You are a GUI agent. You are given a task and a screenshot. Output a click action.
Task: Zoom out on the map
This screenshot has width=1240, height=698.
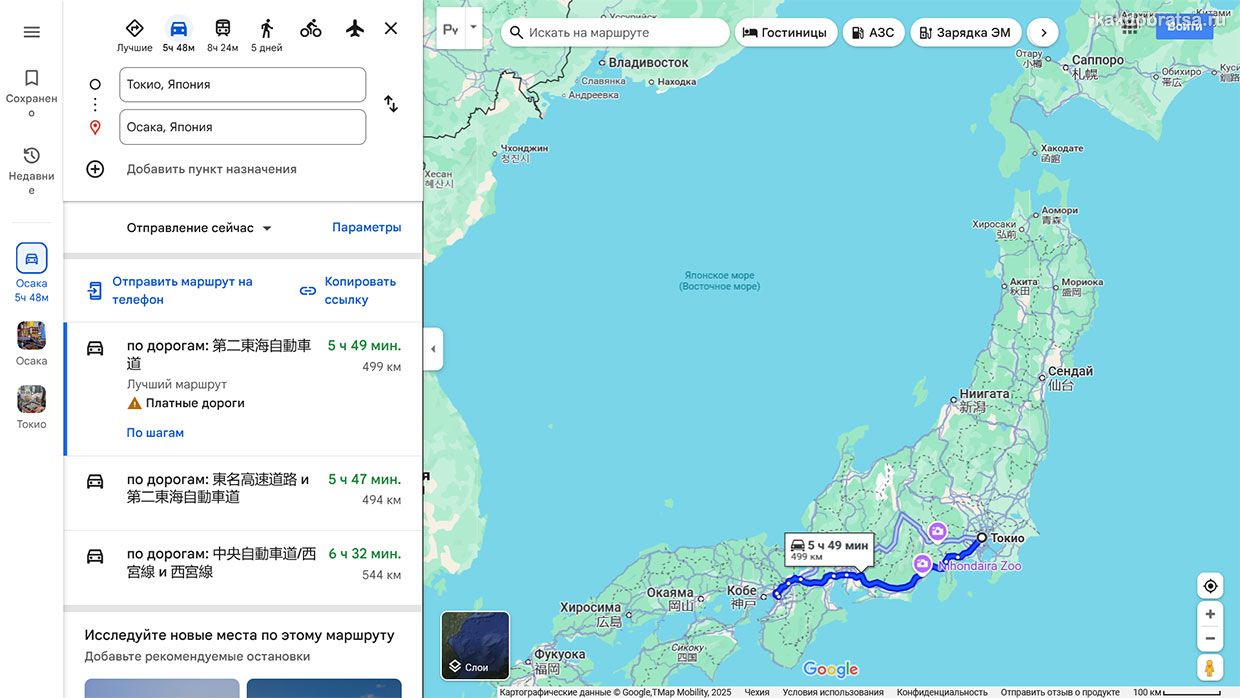click(1210, 638)
